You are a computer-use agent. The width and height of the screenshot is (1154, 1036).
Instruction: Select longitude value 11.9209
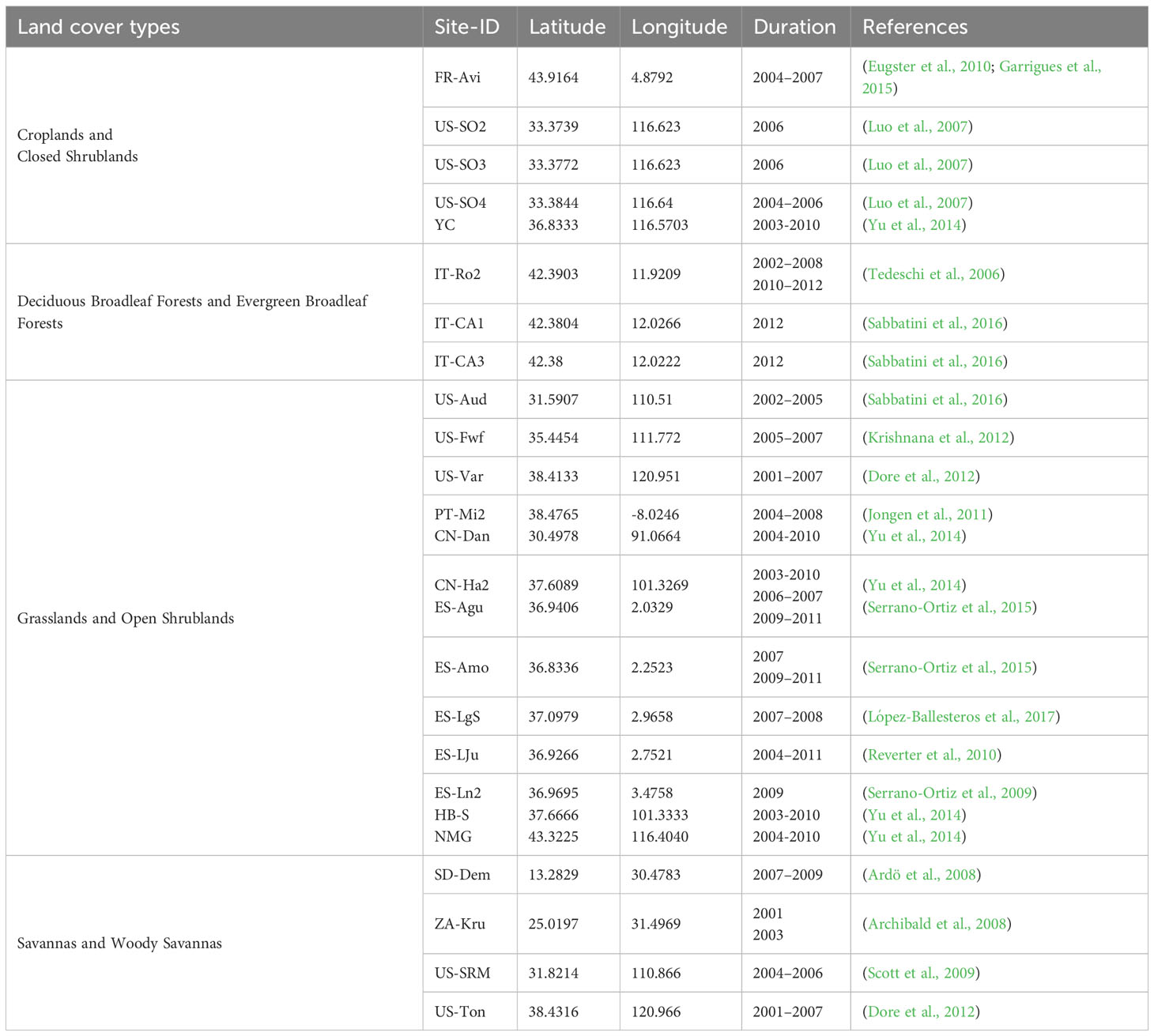(656, 274)
